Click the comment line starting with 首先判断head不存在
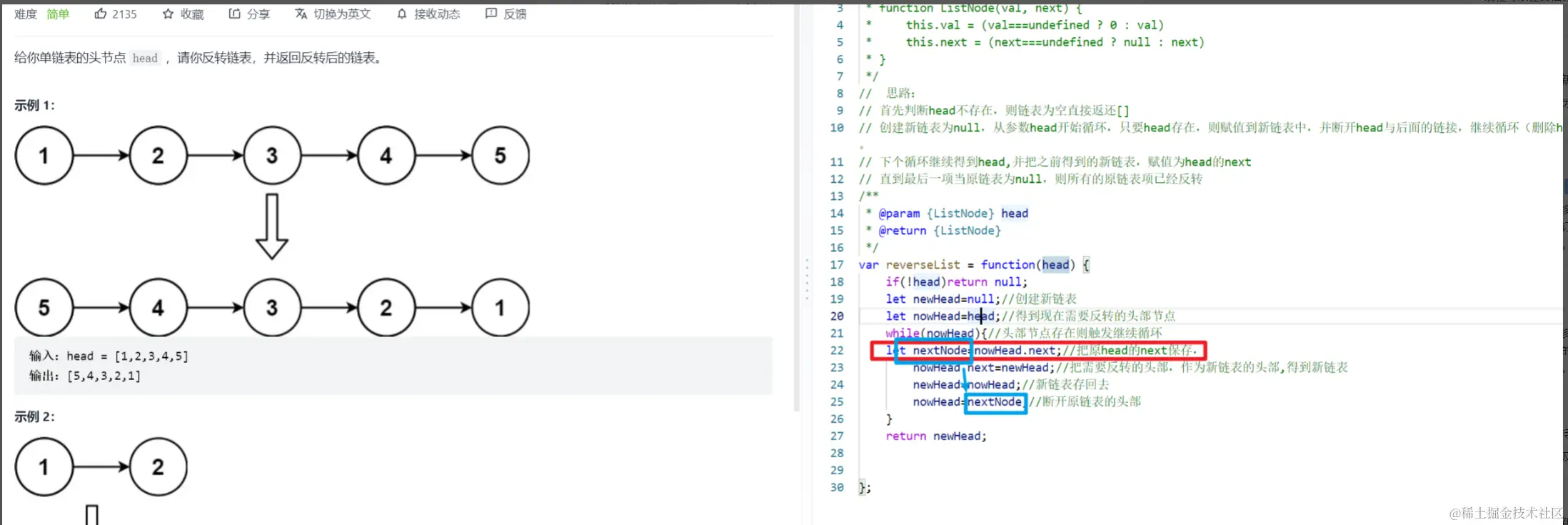 pyautogui.click(x=994, y=110)
